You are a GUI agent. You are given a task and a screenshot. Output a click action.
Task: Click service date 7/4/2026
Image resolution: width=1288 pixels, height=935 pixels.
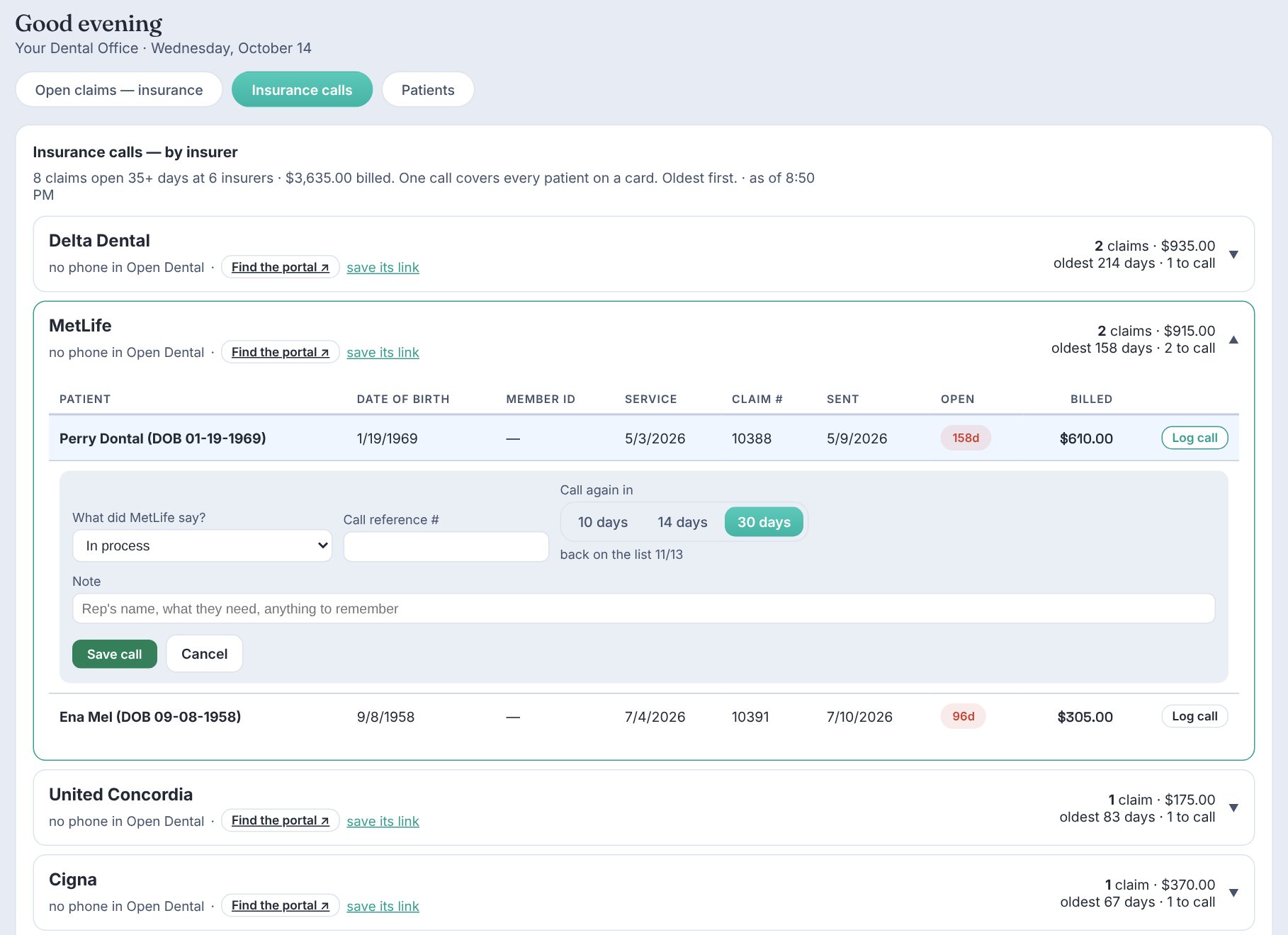(655, 717)
